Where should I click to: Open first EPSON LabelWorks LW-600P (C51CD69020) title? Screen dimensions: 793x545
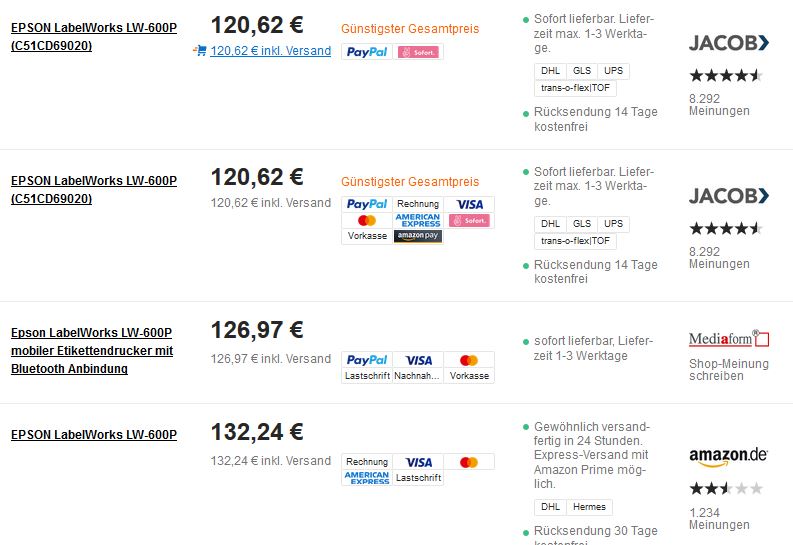[94, 36]
